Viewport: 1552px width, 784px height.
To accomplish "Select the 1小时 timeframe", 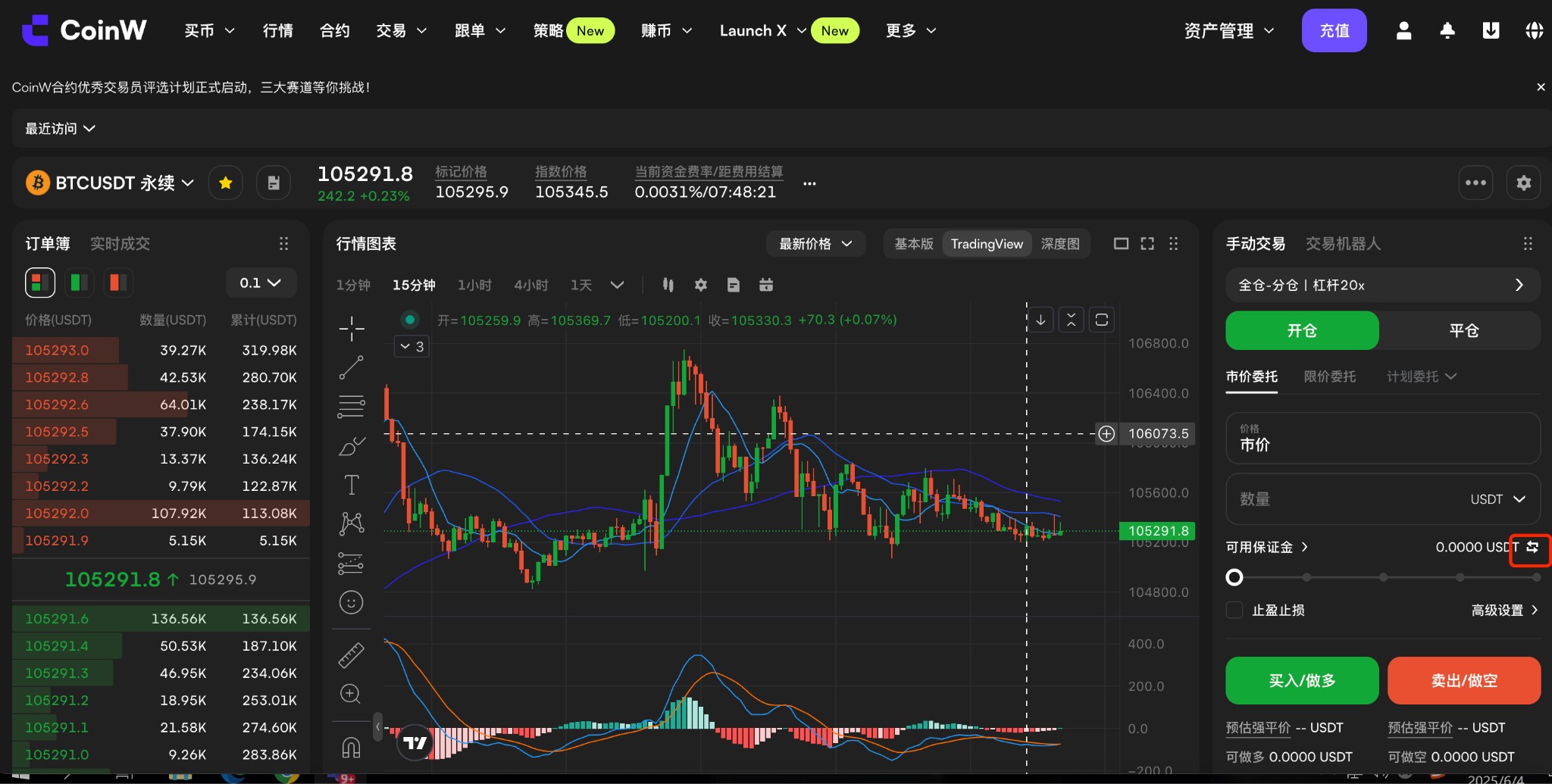I will point(474,285).
